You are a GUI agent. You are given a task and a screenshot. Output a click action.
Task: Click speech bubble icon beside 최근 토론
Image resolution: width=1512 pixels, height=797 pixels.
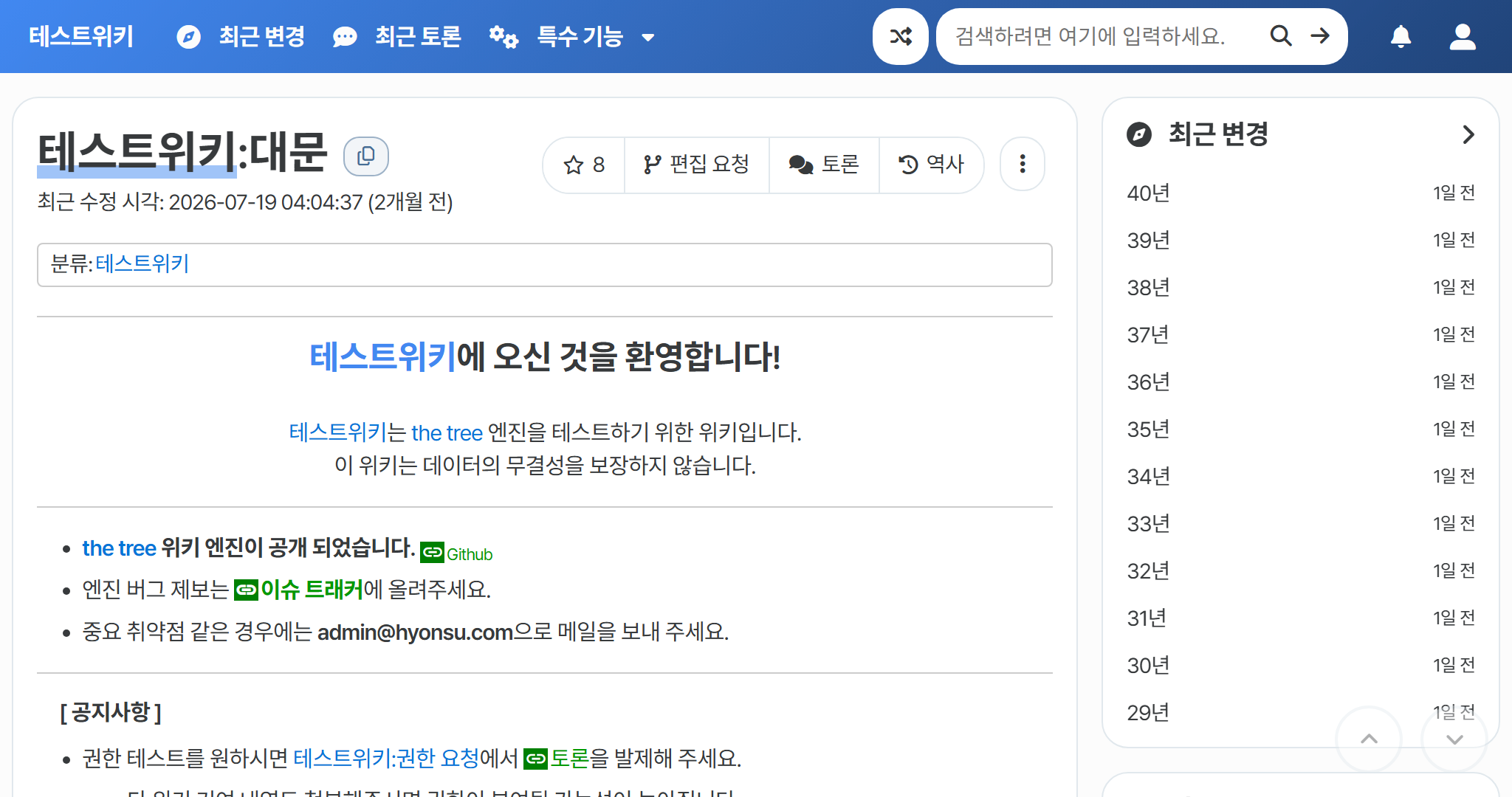point(345,36)
